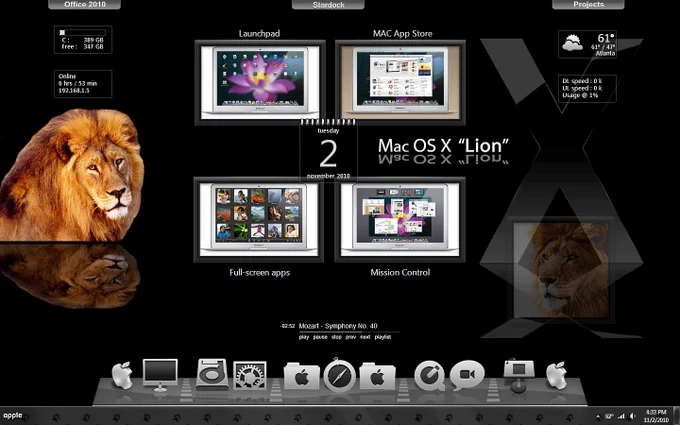
Task: Click the 'Online' status text
Action: 67,76
